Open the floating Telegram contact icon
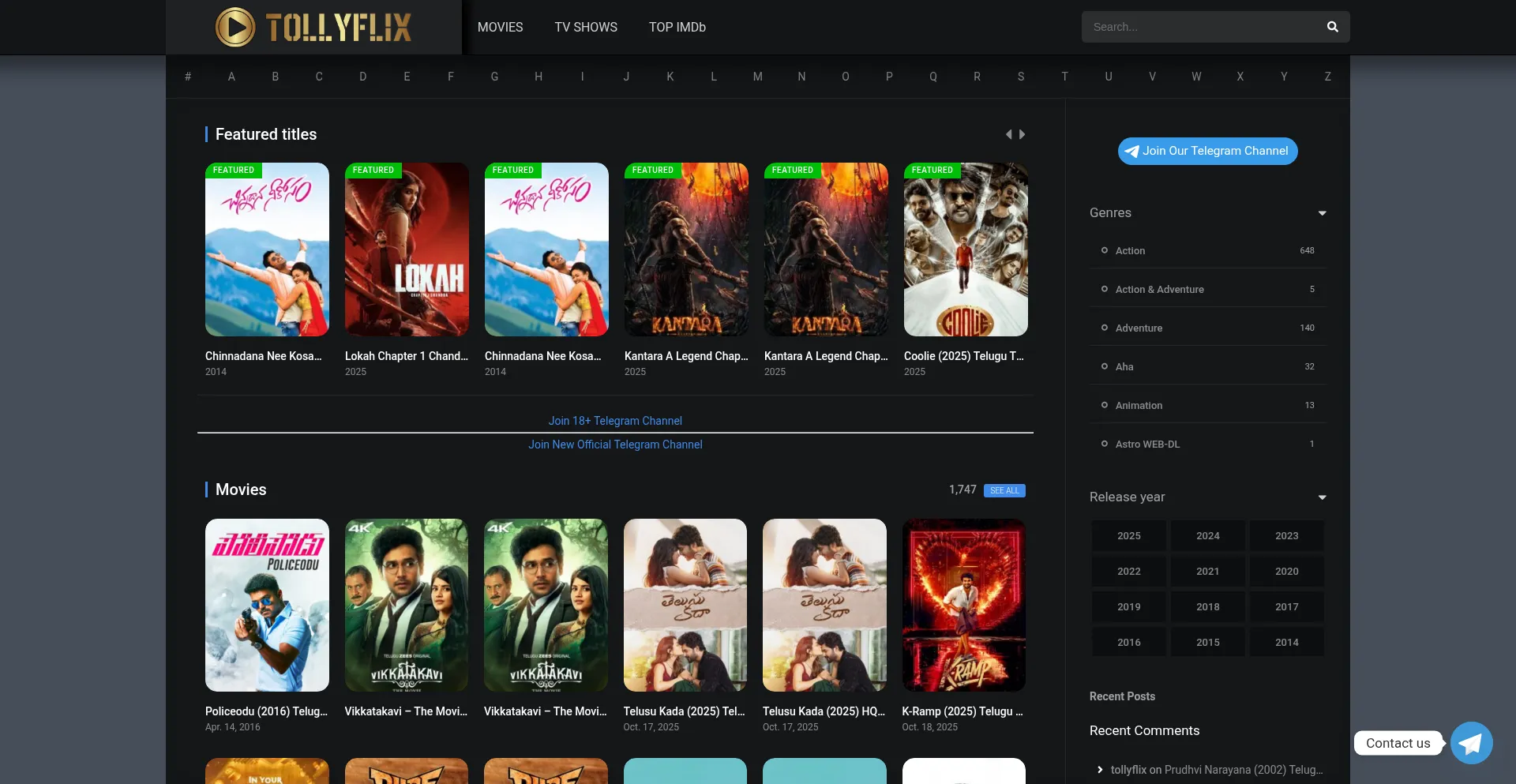Viewport: 1516px width, 784px height. tap(1471, 743)
